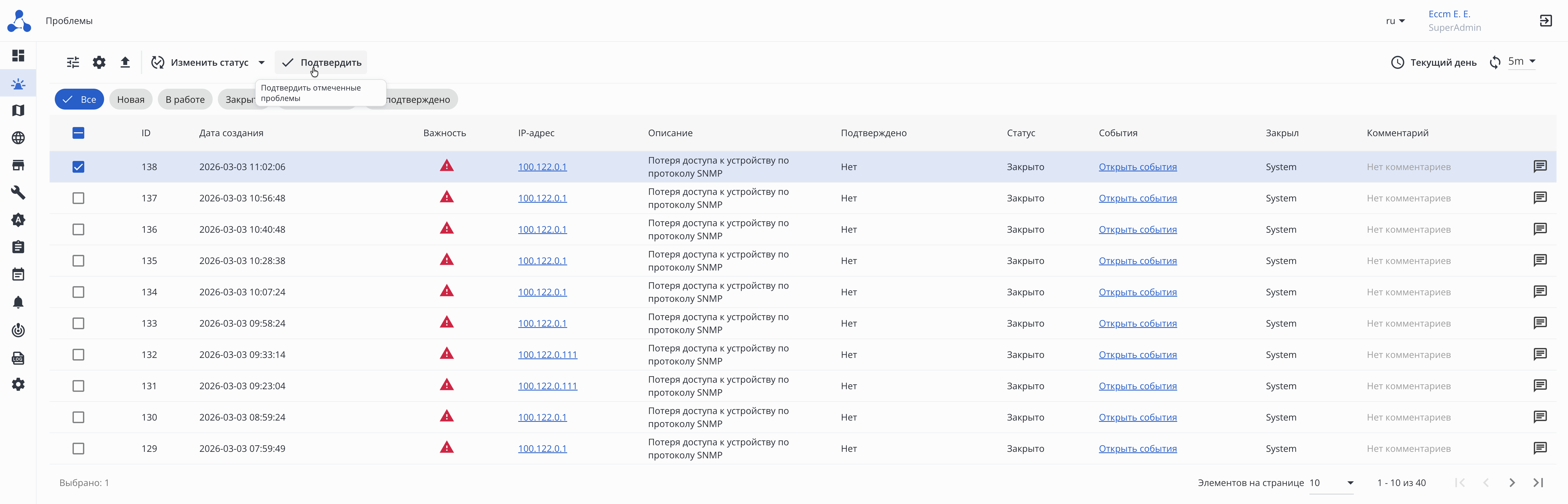Uncheck the checkbox for problem 138
The width and height of the screenshot is (1568, 504).
pos(79,167)
